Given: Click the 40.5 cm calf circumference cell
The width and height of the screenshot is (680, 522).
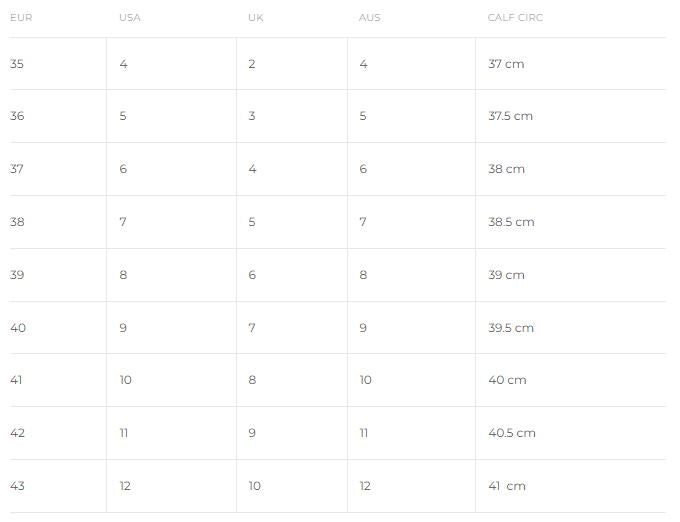Looking at the screenshot, I should [x=512, y=433].
